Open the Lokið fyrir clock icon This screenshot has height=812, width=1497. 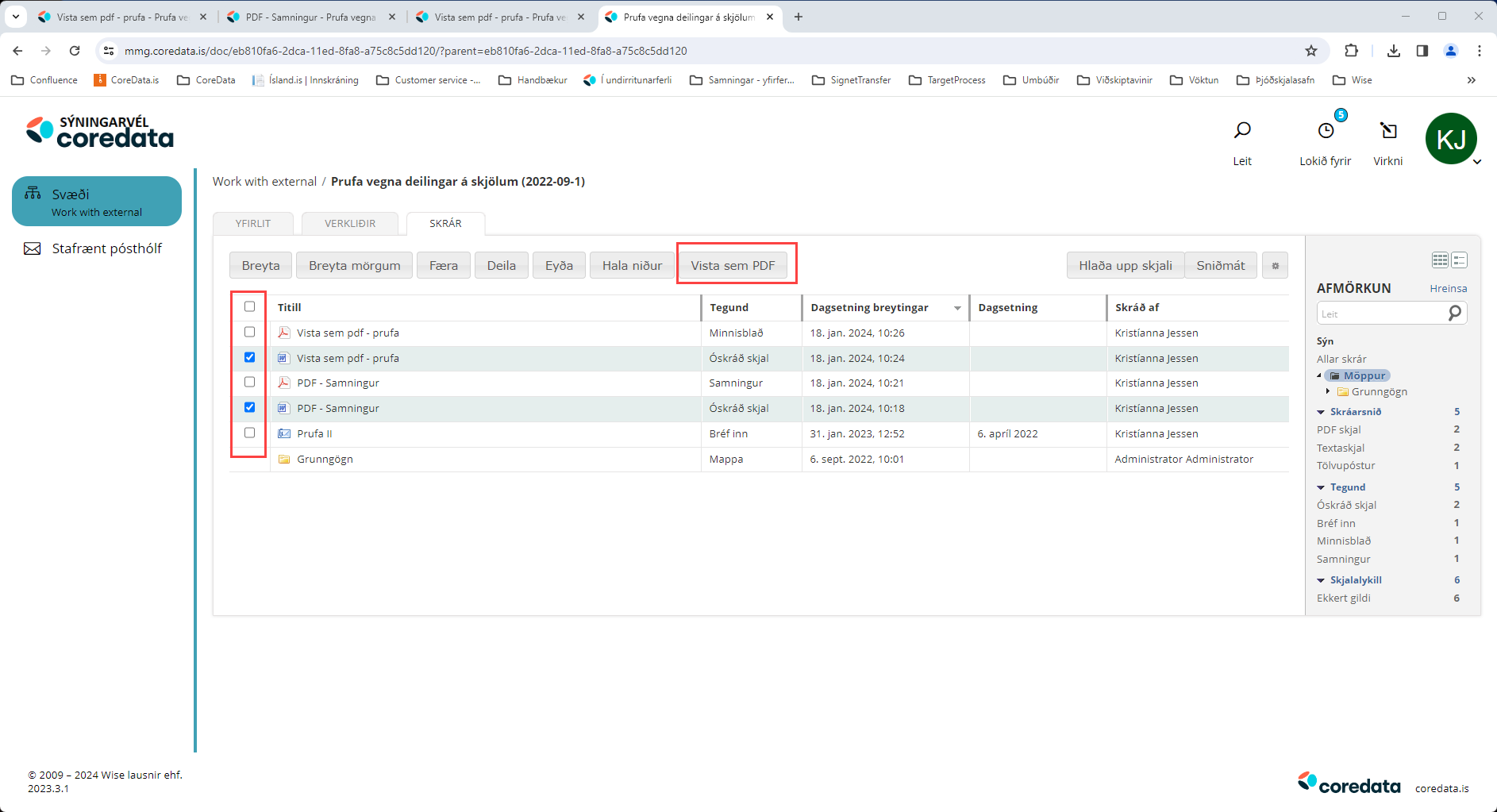click(1326, 131)
